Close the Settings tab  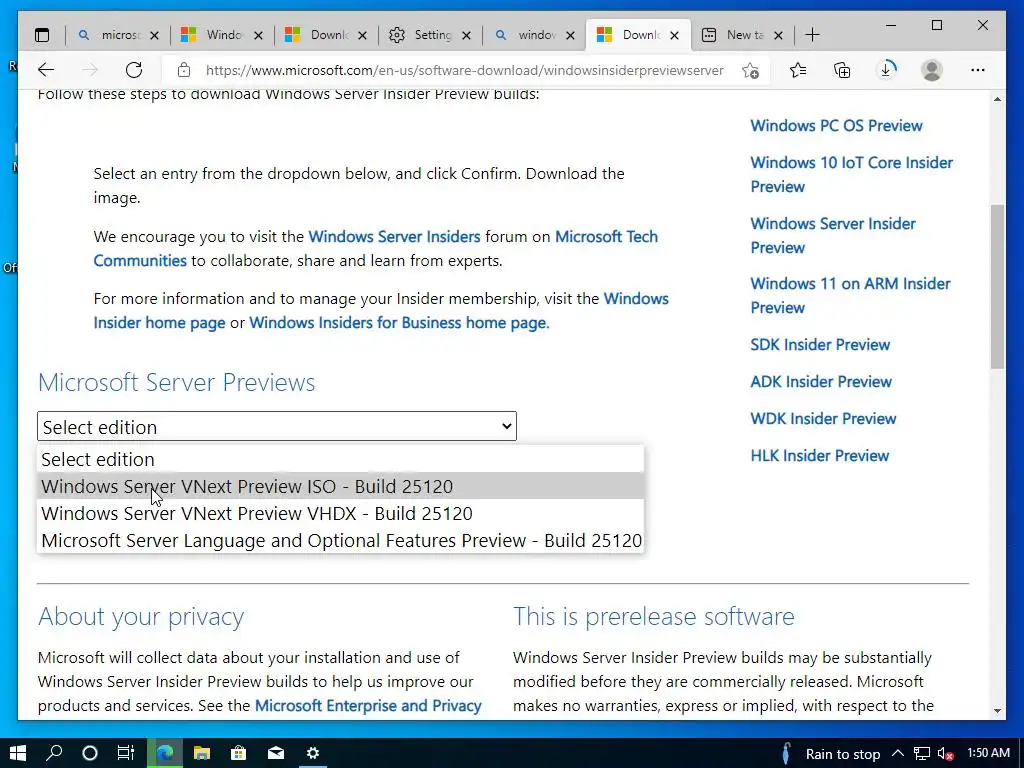(x=466, y=35)
